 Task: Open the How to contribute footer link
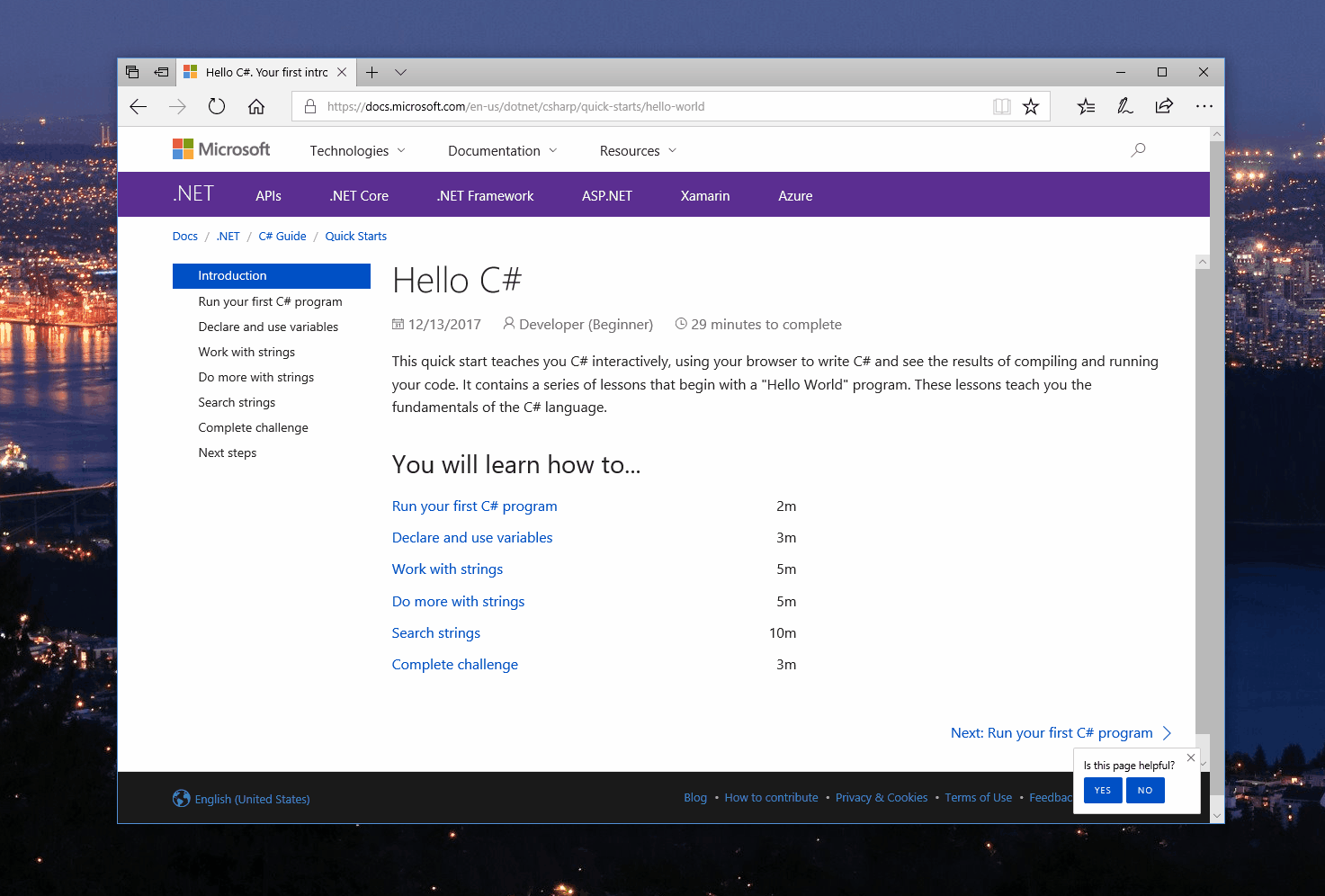[771, 798]
